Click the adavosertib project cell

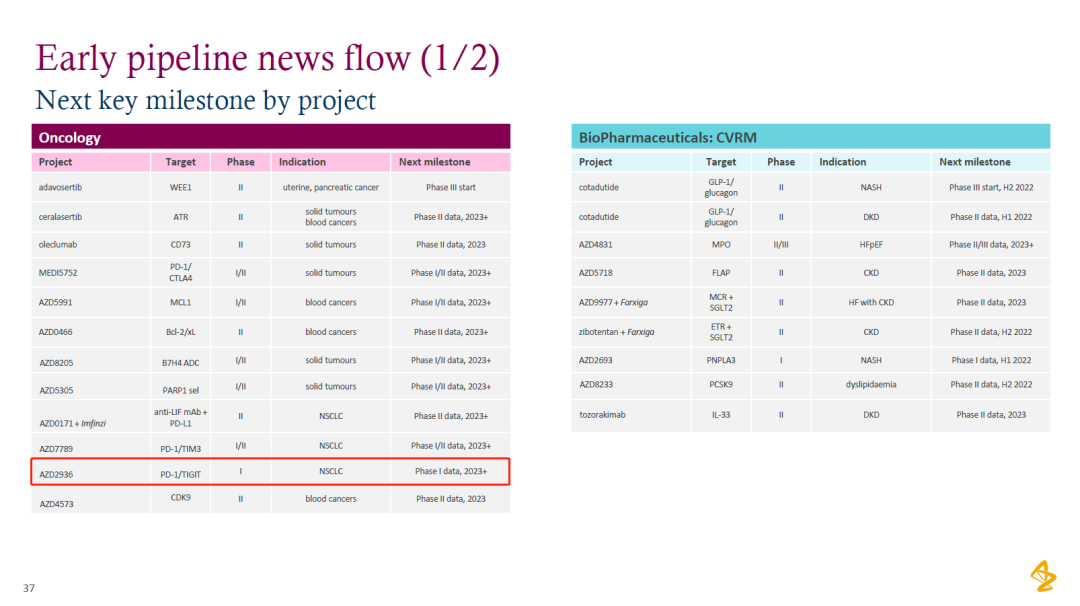(x=62, y=187)
